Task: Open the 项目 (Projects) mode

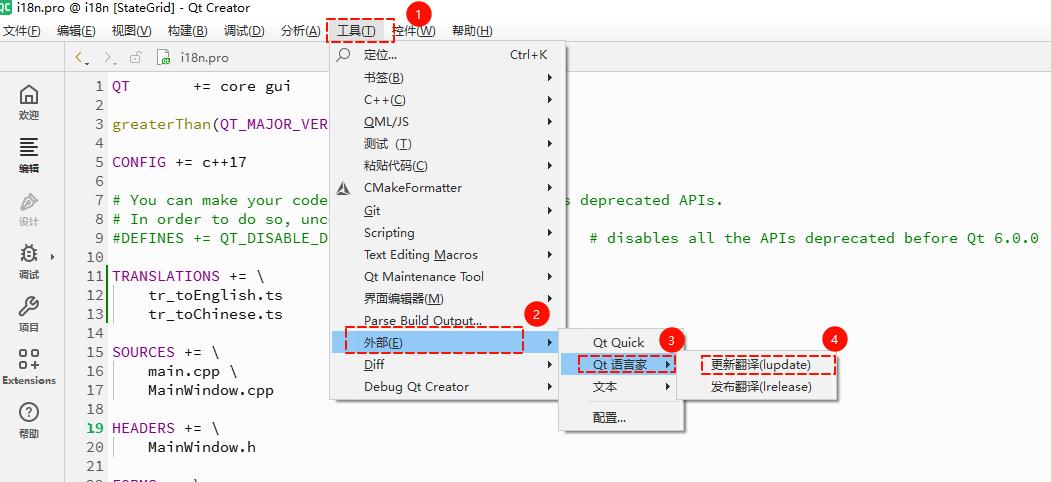Action: (29, 315)
